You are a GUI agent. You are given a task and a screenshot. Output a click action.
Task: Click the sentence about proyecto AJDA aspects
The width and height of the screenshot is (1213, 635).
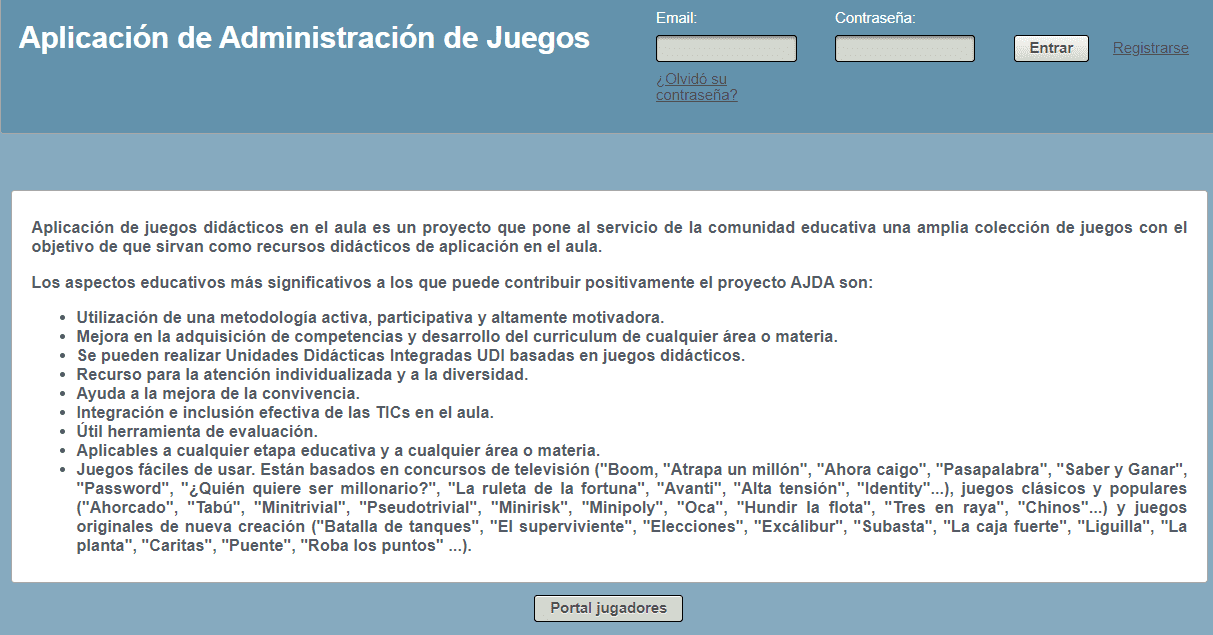pos(452,282)
